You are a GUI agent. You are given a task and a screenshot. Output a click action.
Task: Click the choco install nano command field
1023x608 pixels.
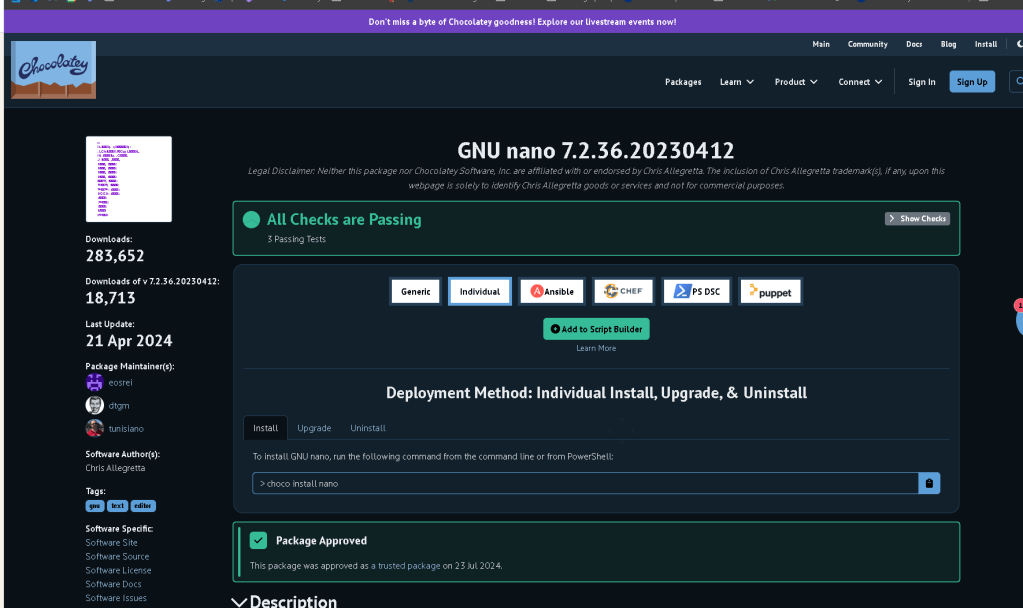click(x=585, y=483)
